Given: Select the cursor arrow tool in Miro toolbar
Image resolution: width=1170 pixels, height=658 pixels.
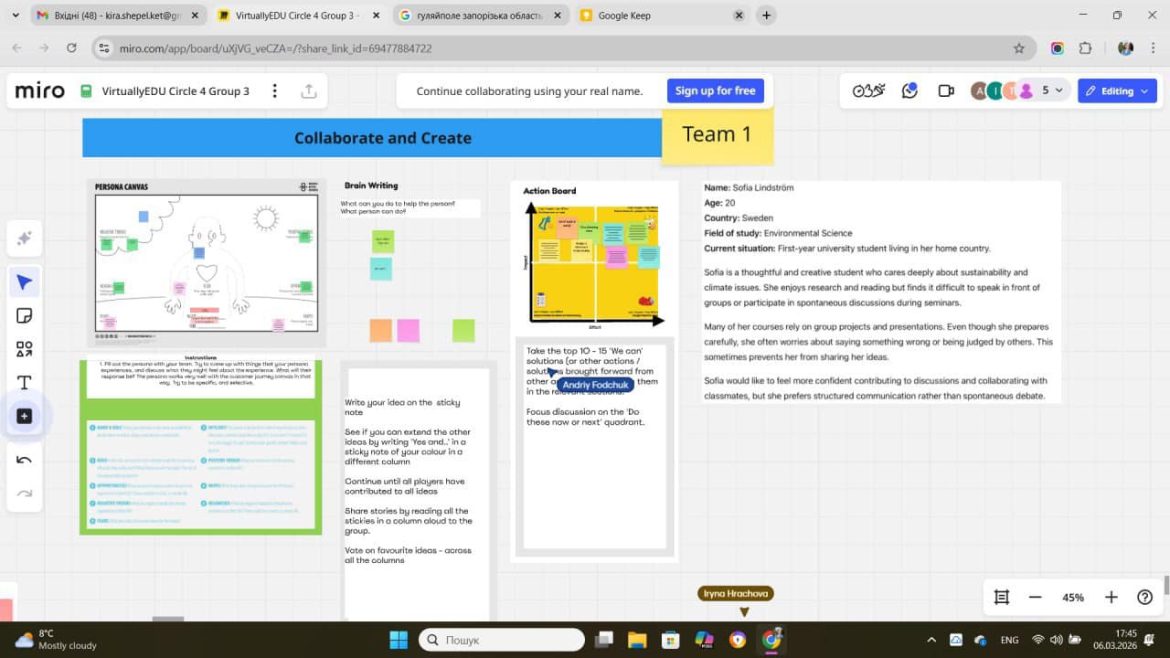Looking at the screenshot, I should [25, 282].
